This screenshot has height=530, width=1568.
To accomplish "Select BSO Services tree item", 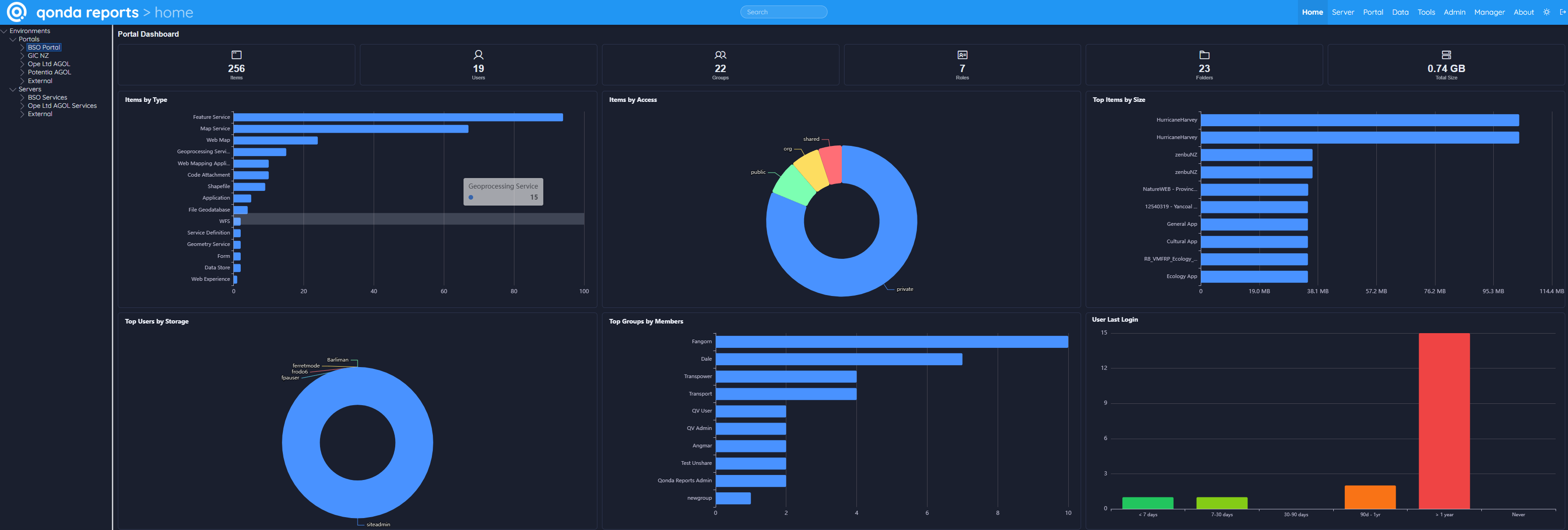I will pyautogui.click(x=48, y=97).
